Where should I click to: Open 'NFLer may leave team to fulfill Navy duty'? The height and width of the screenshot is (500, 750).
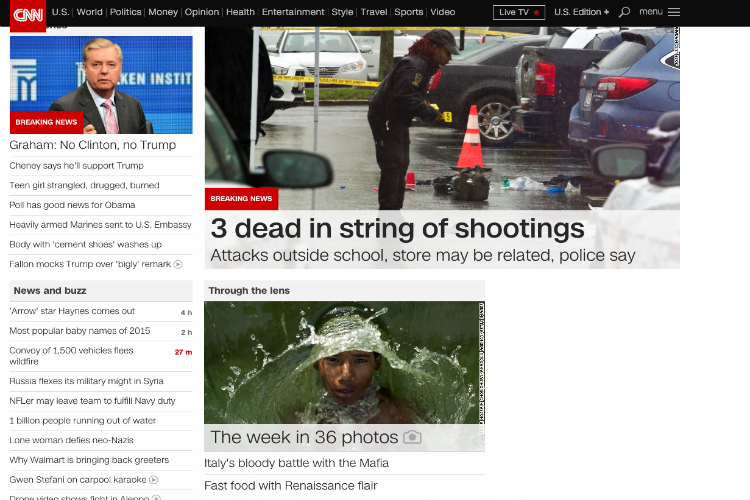click(92, 401)
